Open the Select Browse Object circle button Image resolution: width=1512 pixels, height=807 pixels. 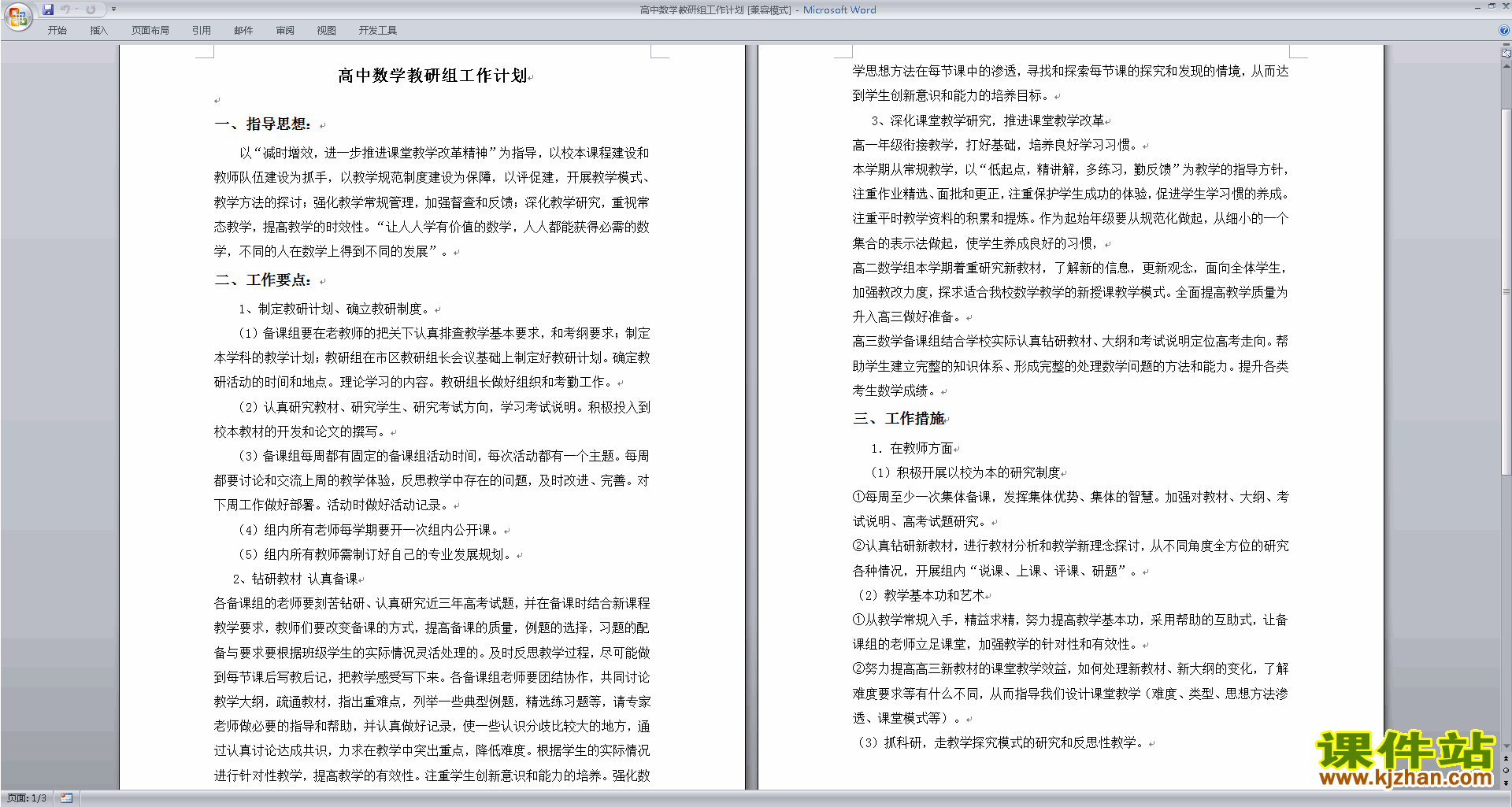click(1506, 771)
